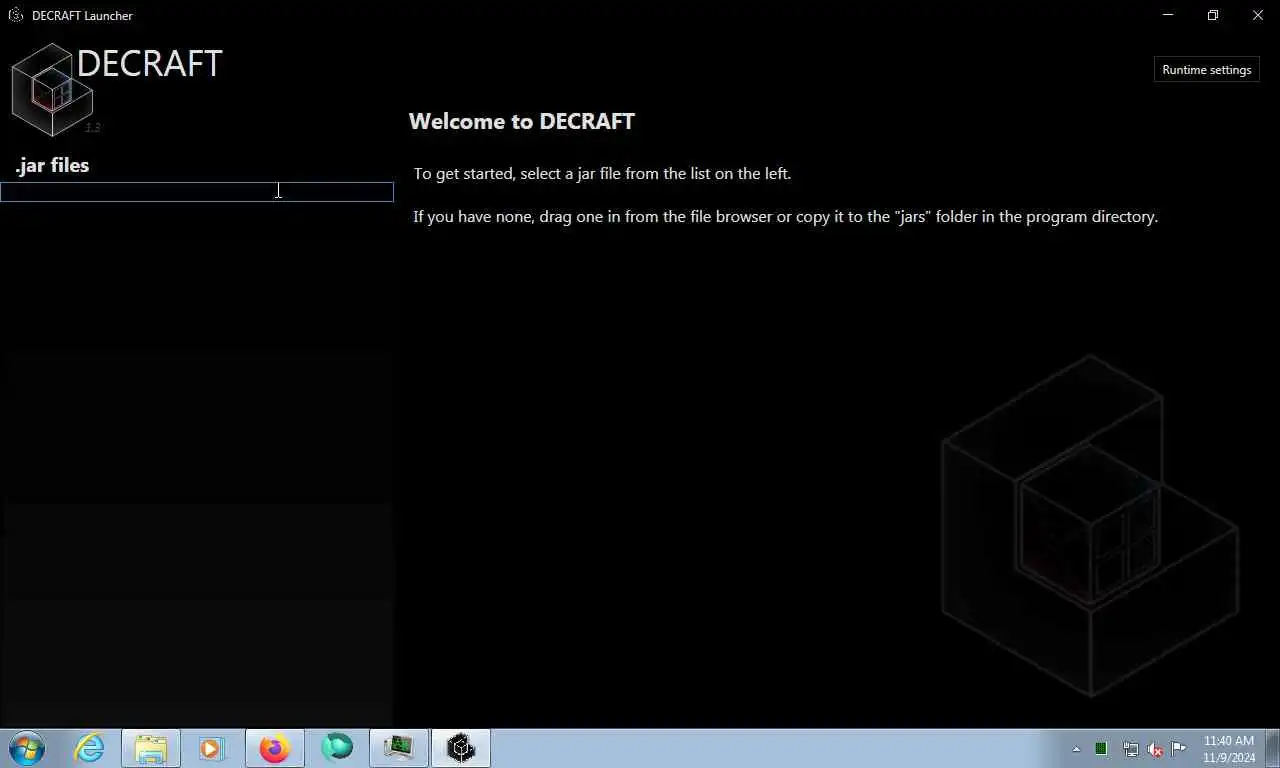Viewport: 1280px width, 768px height.
Task: Open the Action Center flag icon
Action: tap(1179, 749)
